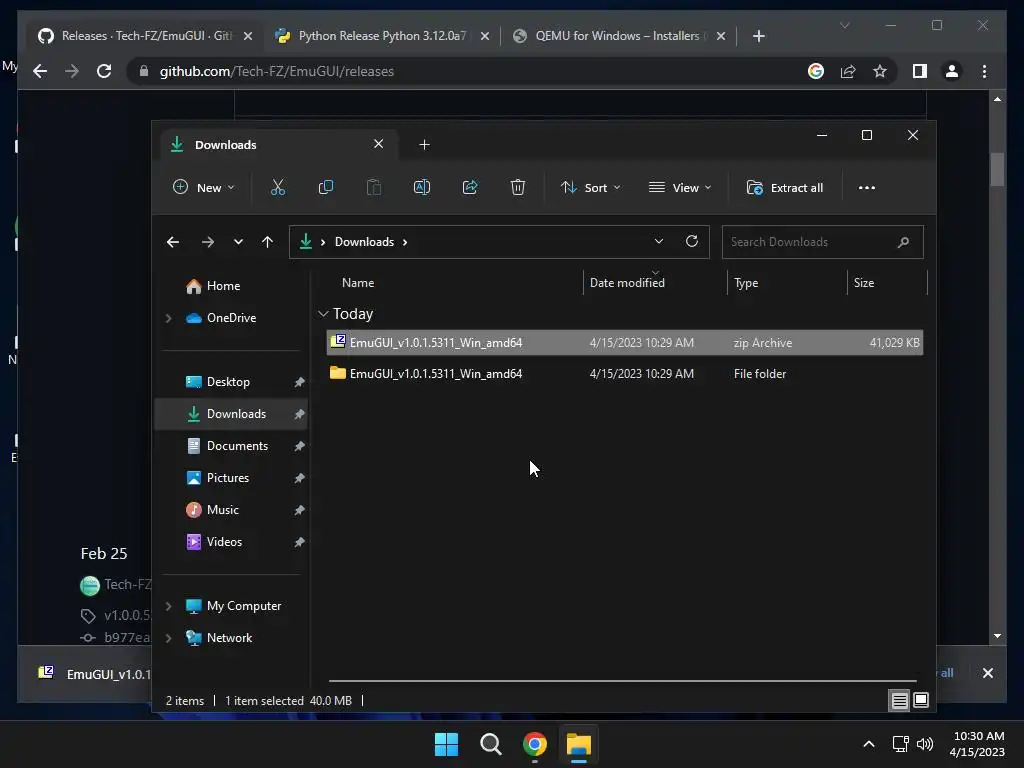
Task: Click the Share icon in Explorer toolbar
Action: (470, 187)
